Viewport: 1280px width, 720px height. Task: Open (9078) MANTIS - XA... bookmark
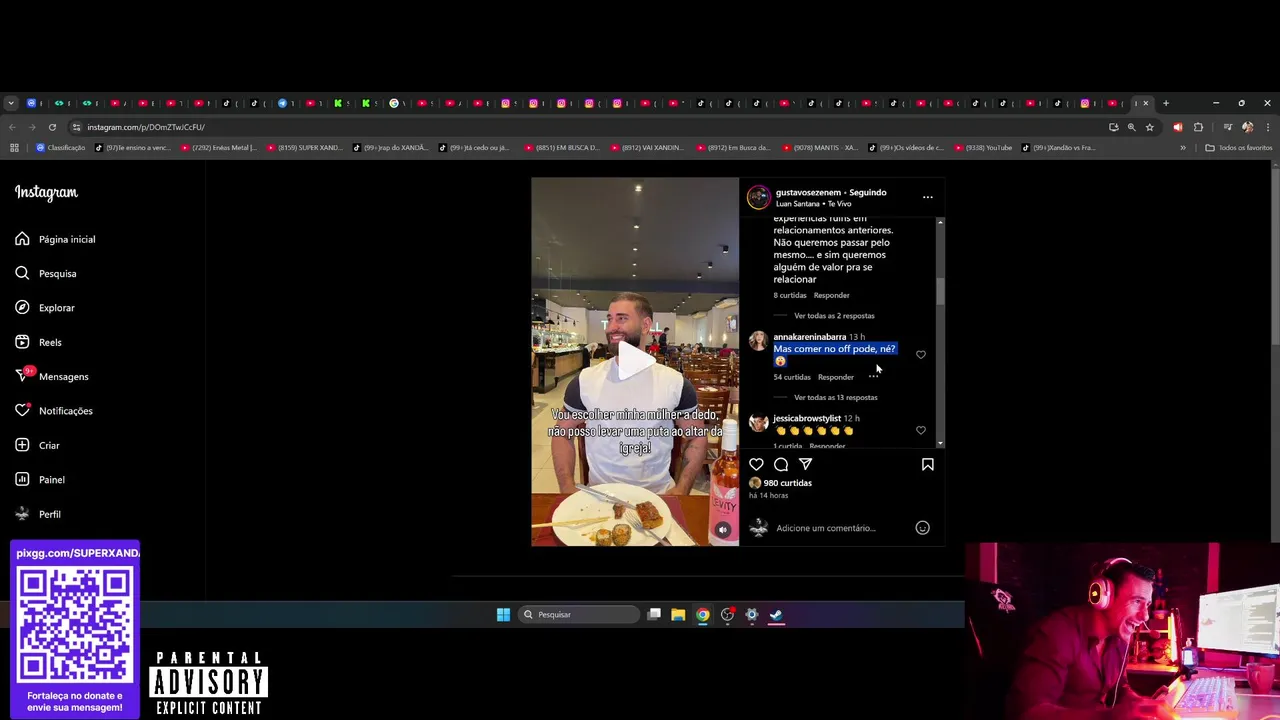pos(820,148)
